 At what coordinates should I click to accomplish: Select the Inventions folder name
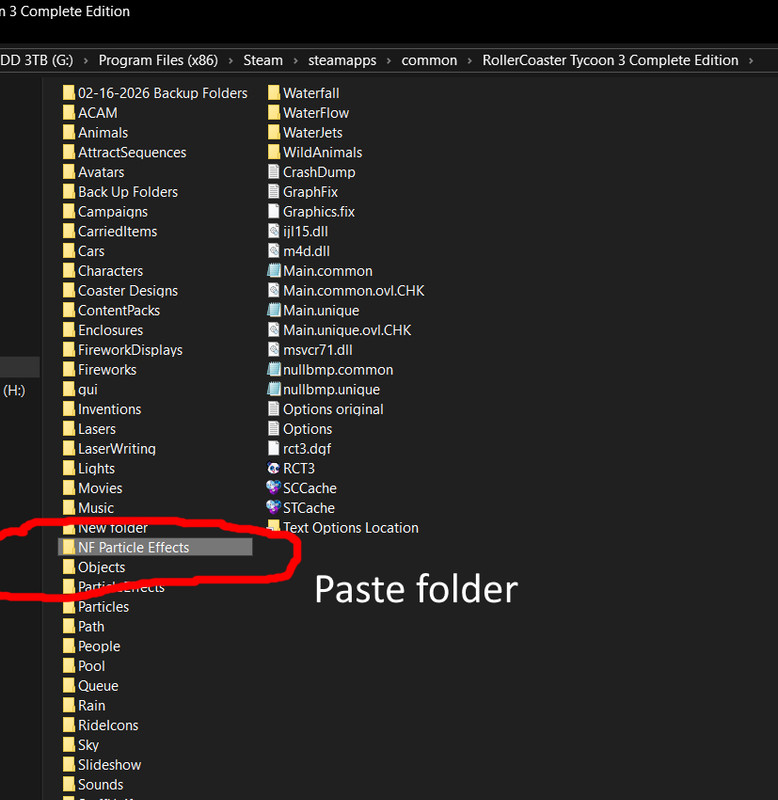[110, 409]
